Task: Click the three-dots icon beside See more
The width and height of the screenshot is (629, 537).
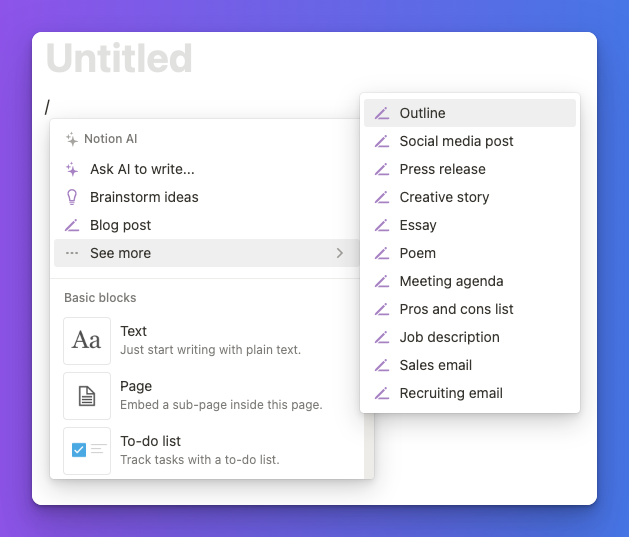Action: 72,253
